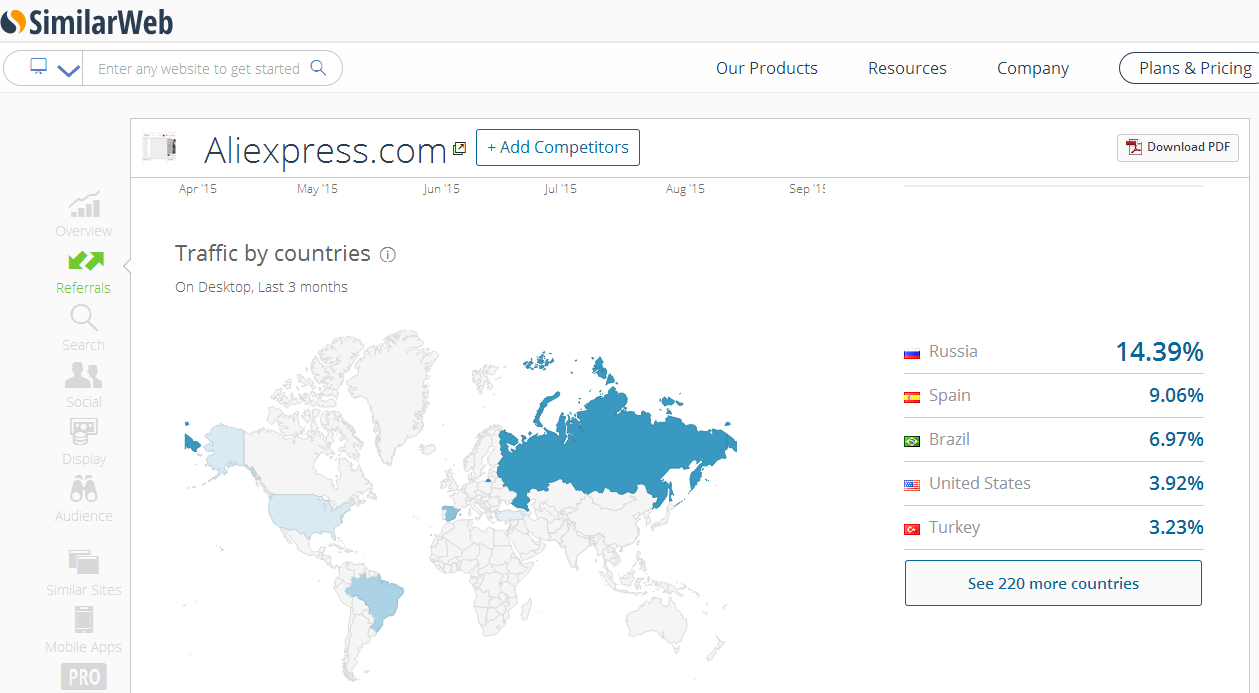Click the Aliexpress.com page title
This screenshot has height=693, width=1259.
(x=325, y=150)
